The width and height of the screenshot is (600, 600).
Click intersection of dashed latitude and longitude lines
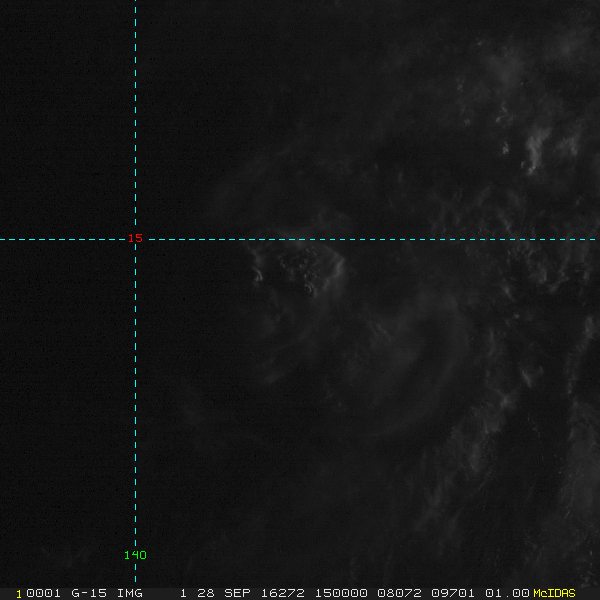coord(135,239)
